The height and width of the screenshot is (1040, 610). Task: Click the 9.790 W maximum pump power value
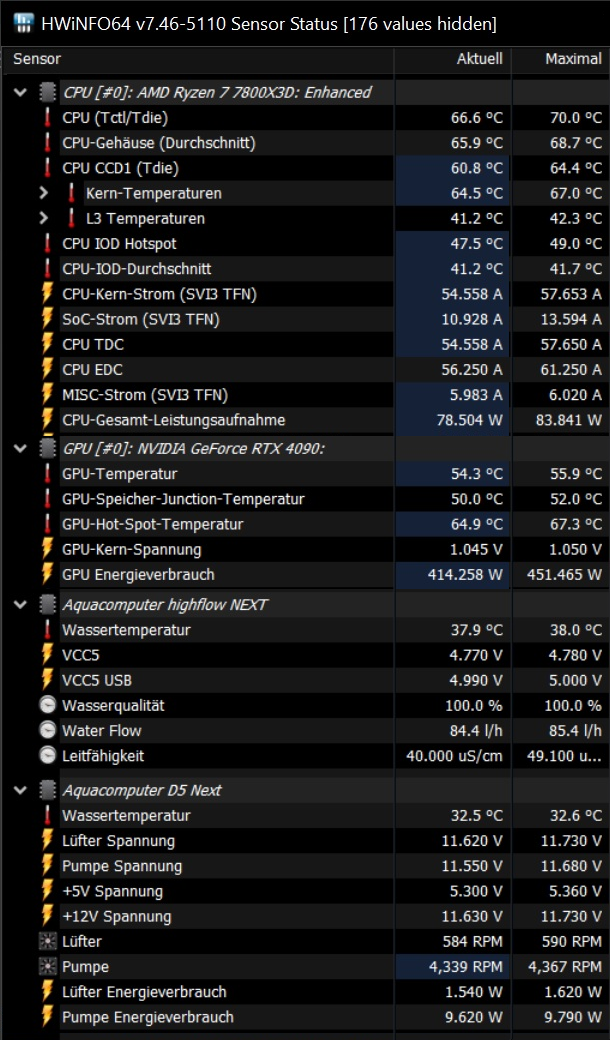tap(571, 1017)
